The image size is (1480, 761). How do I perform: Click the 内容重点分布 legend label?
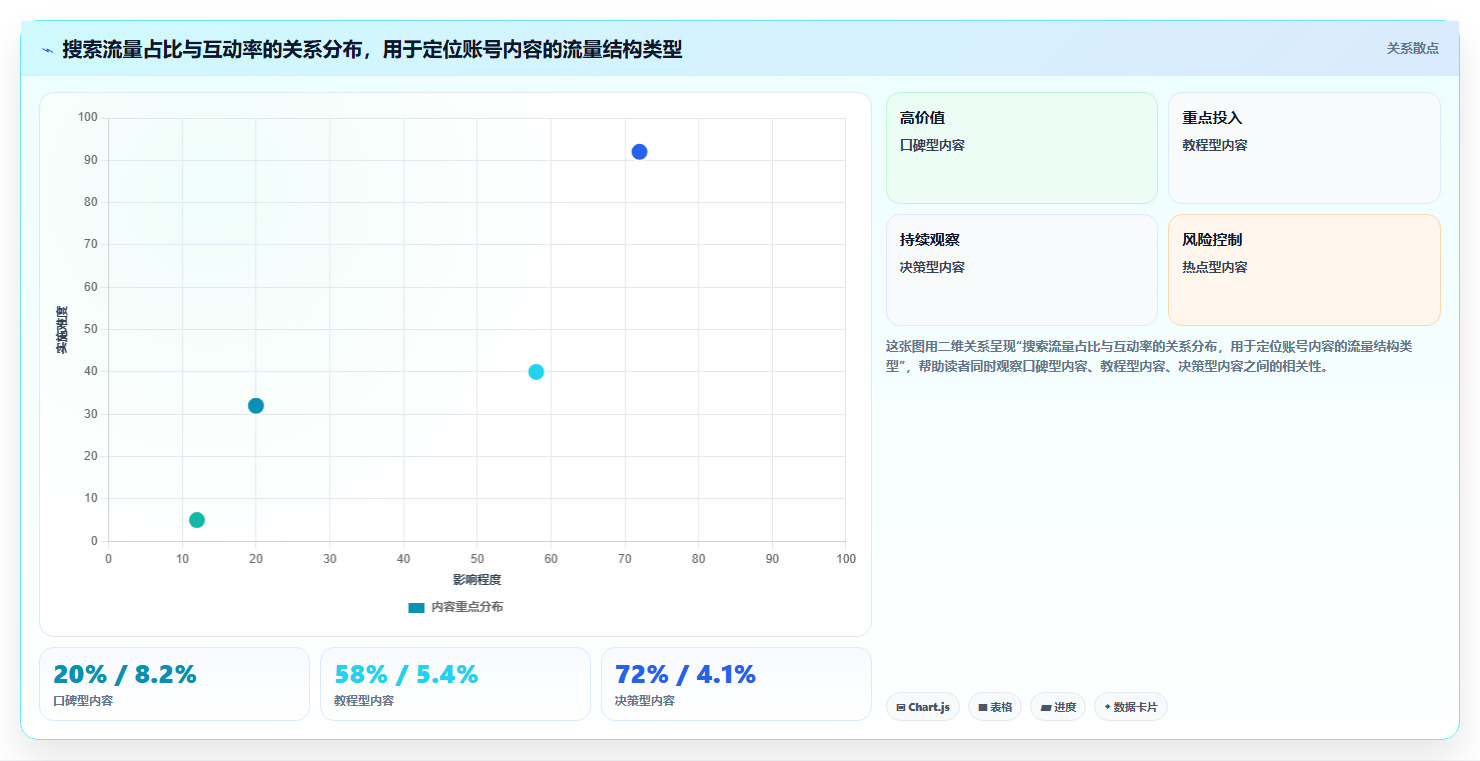click(x=467, y=607)
